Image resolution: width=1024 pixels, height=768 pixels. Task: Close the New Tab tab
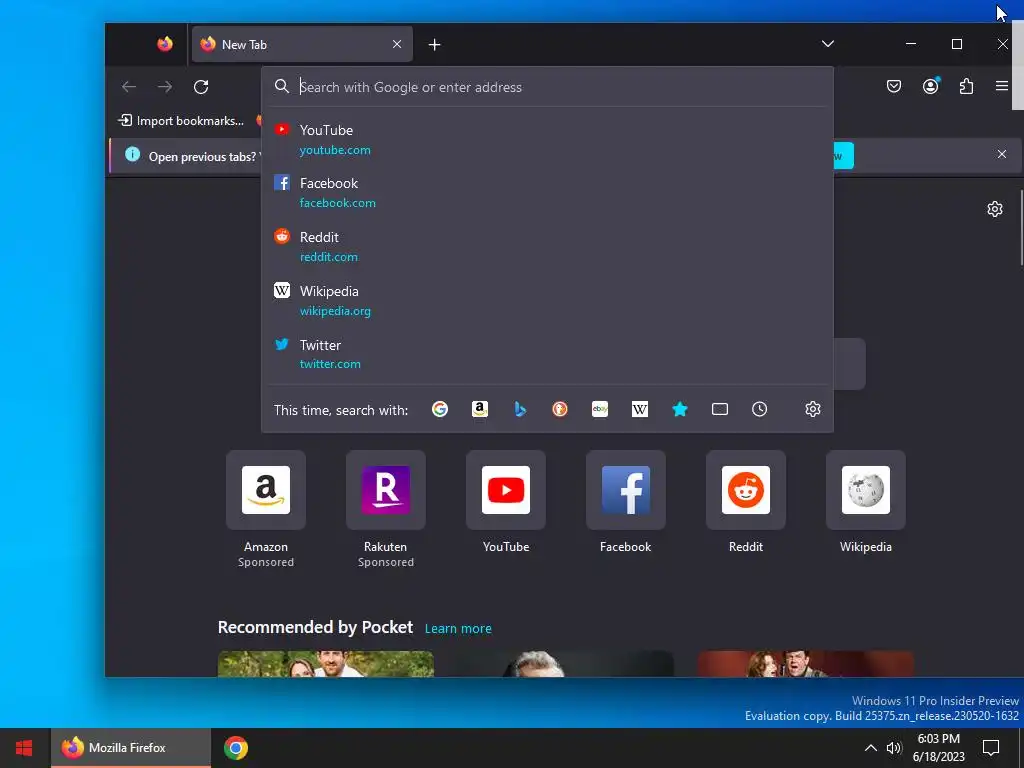click(x=397, y=44)
